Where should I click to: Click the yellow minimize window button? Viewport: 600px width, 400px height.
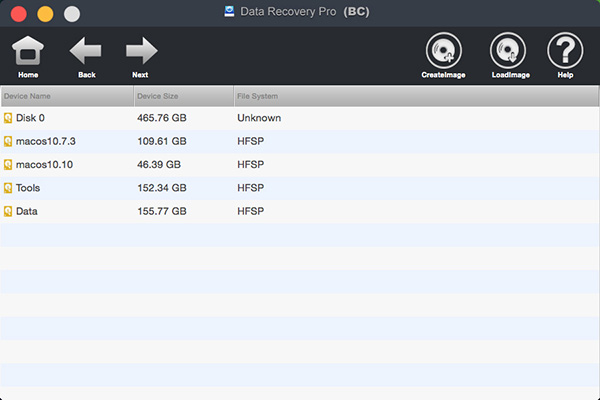pyautogui.click(x=45, y=14)
